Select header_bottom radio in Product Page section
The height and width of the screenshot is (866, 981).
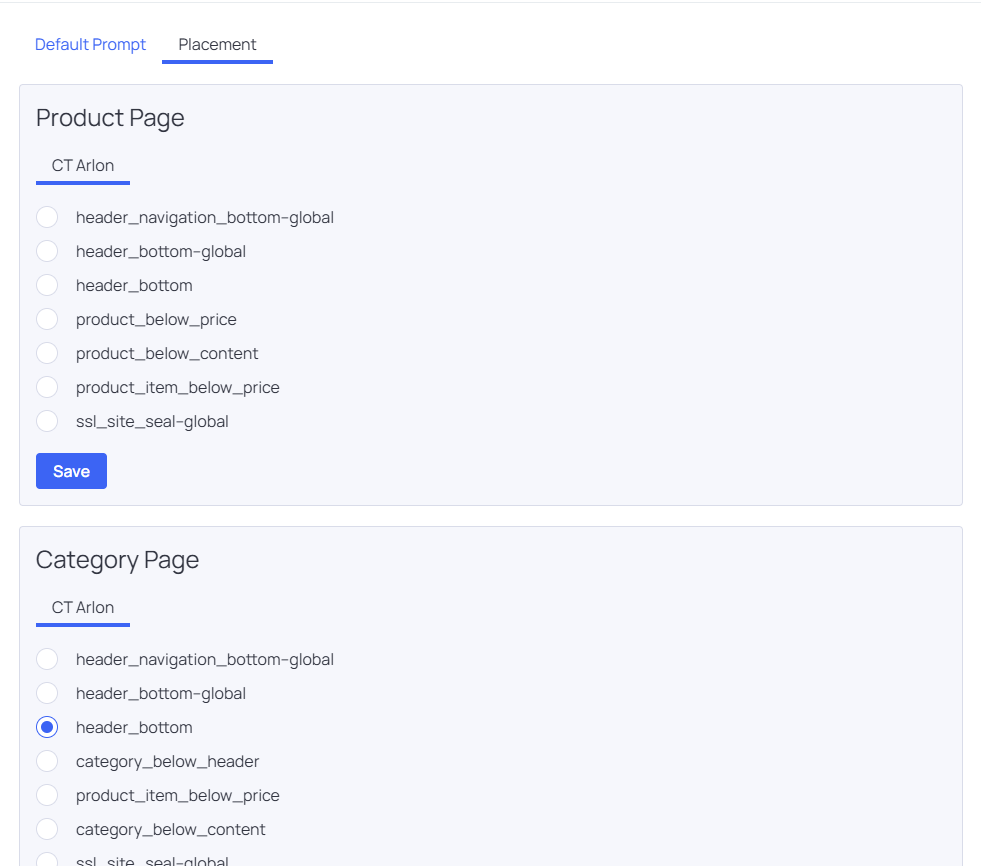[47, 285]
